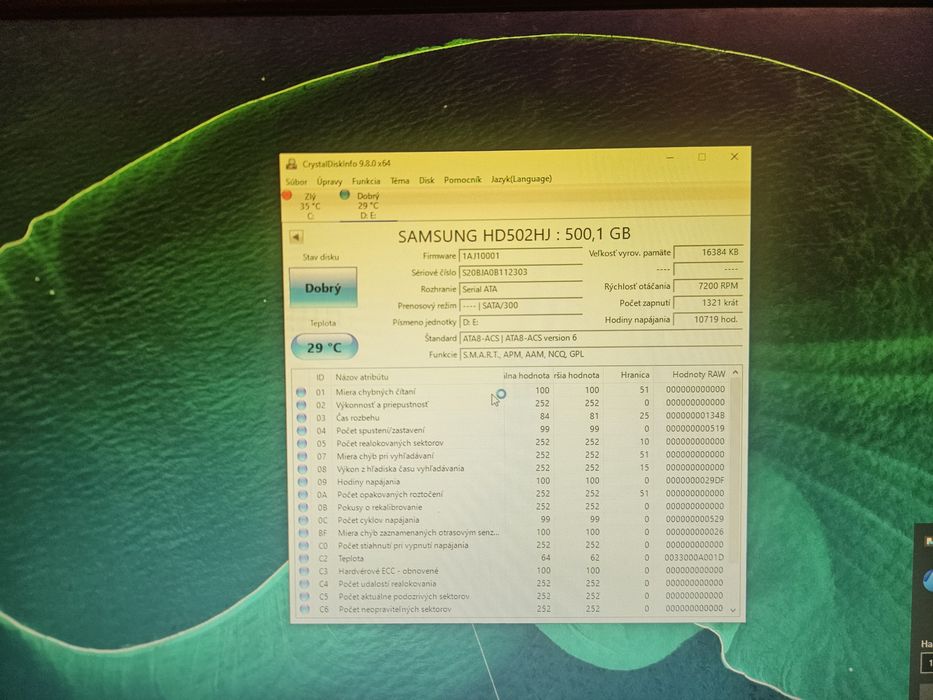Click status icon for attribute C3
The image size is (933, 700).
(304, 571)
